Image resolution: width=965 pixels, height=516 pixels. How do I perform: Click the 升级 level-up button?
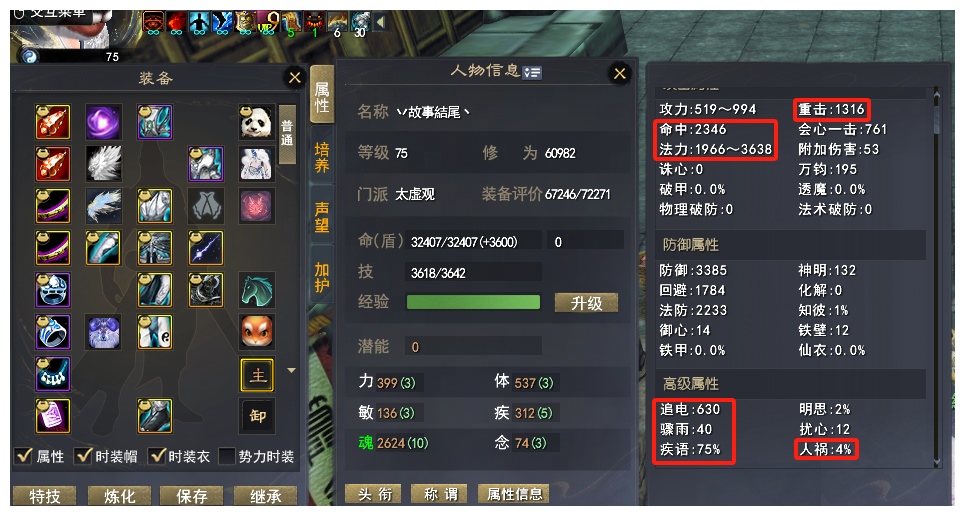(x=586, y=303)
